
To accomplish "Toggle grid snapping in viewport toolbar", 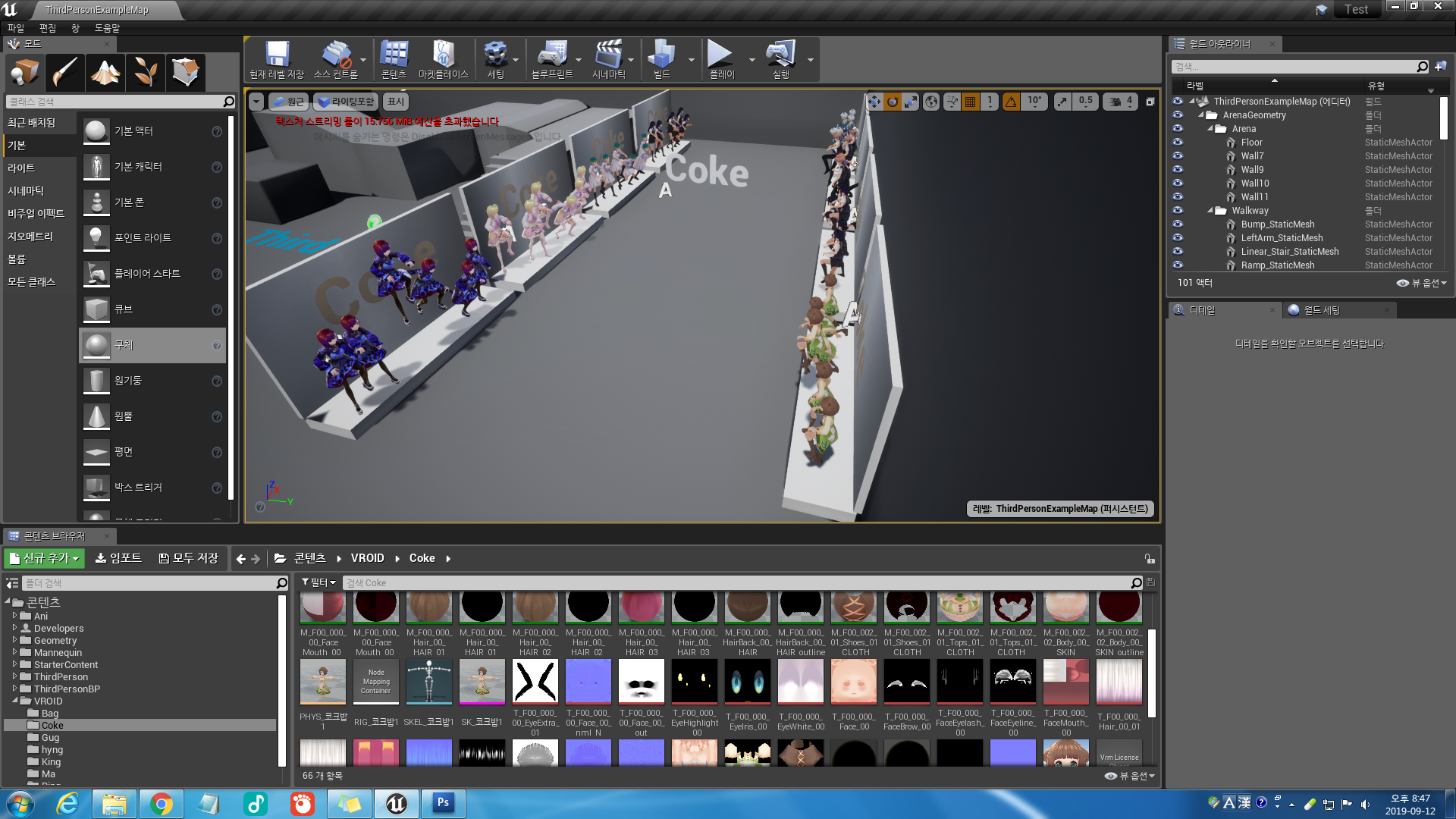I will tap(970, 102).
